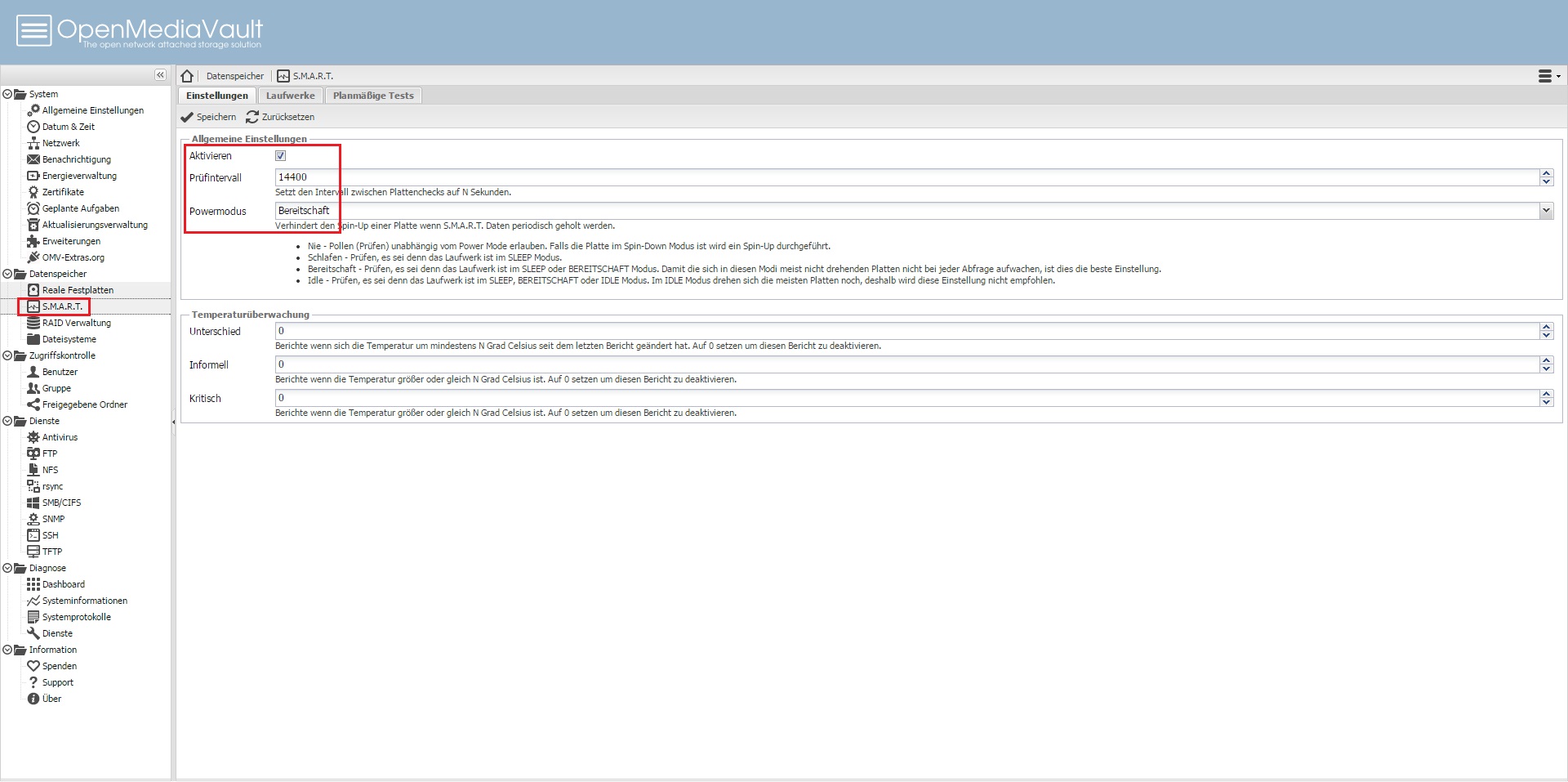Increase the Prüfintervall stepper value

[1546, 173]
